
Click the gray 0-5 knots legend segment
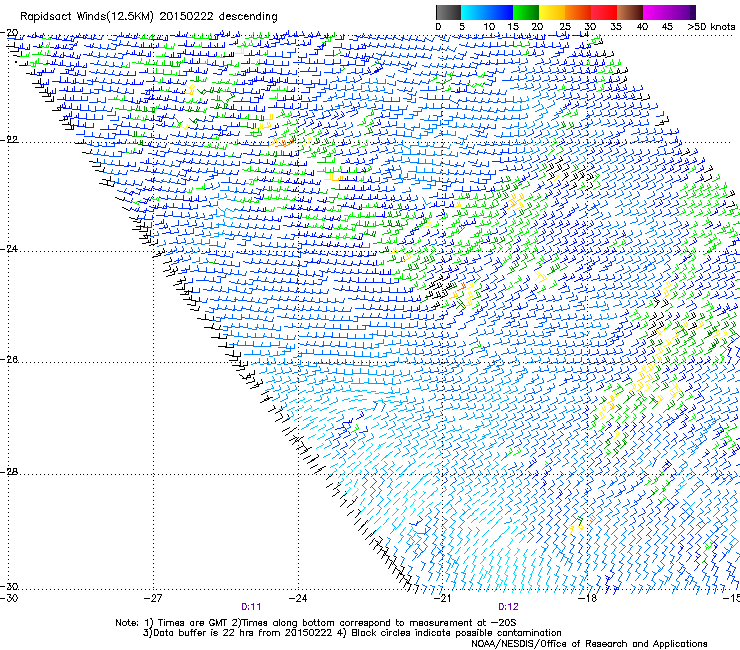coord(448,12)
